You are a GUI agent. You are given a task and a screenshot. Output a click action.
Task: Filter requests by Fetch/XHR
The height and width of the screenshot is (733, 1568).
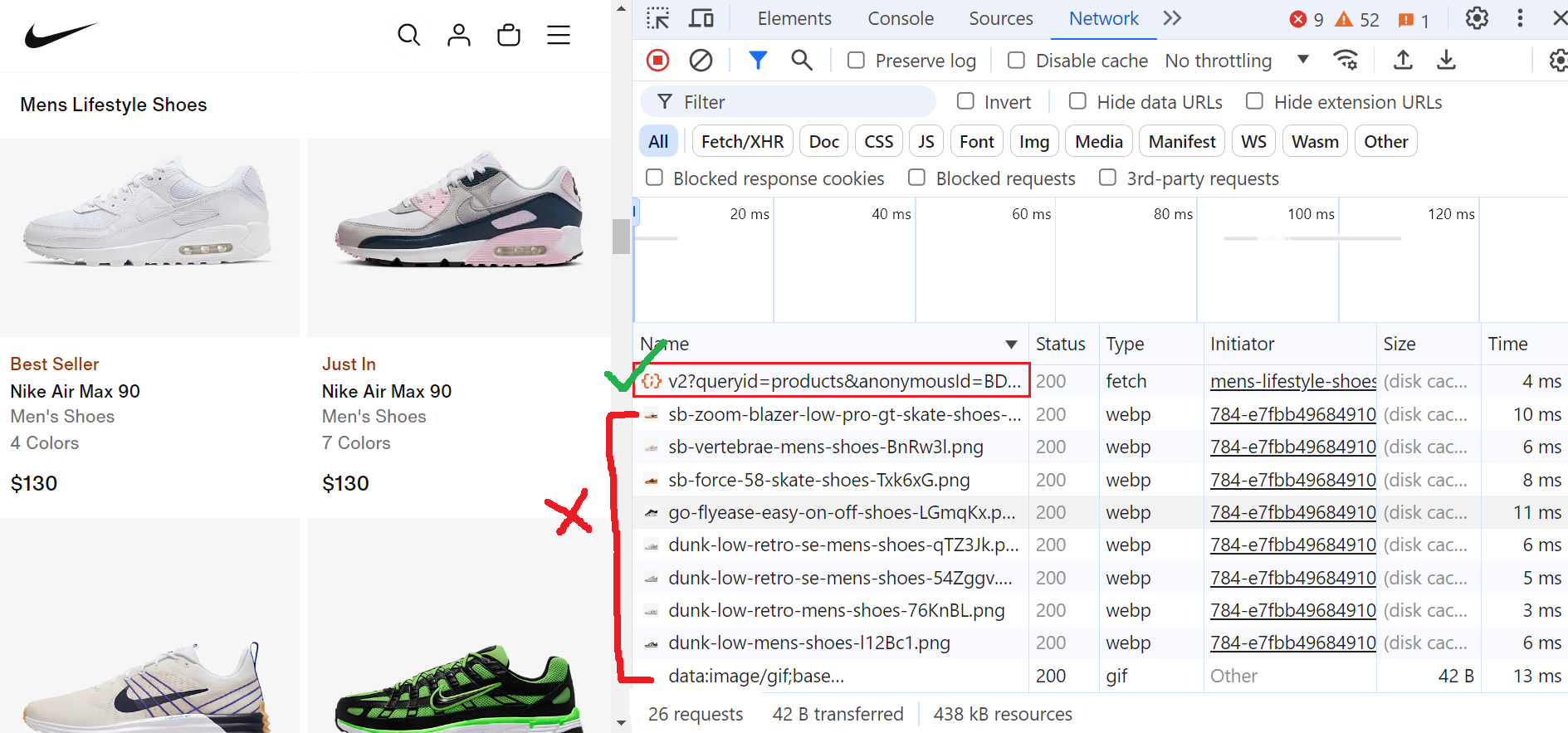[x=743, y=141]
